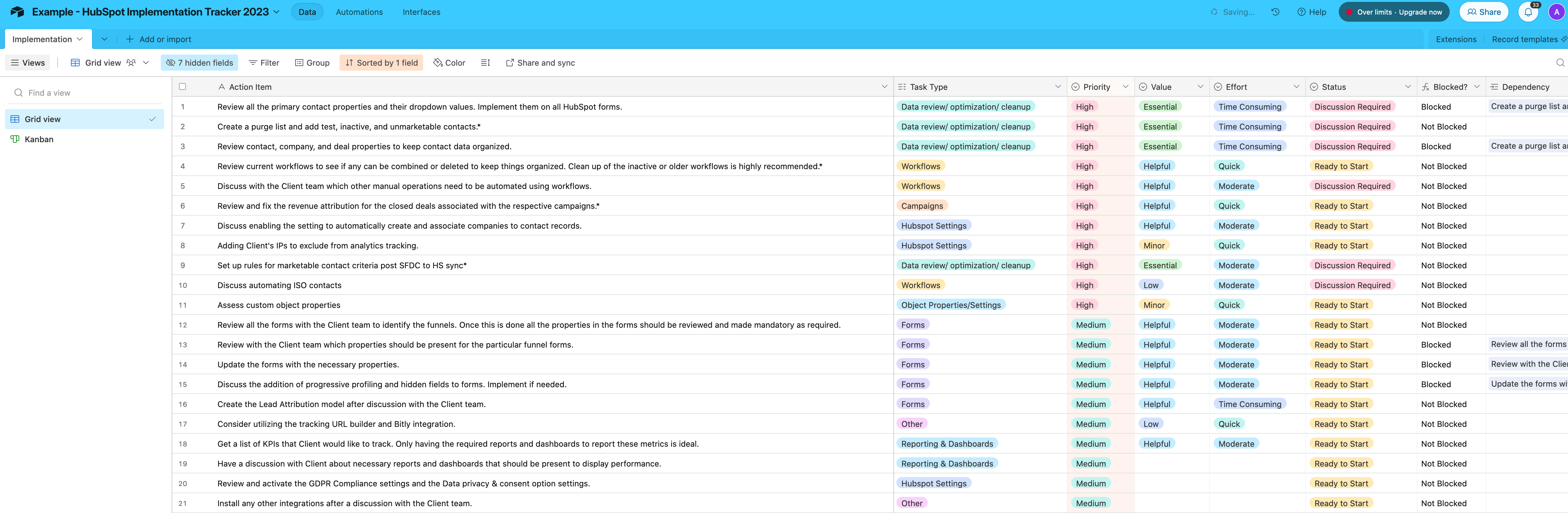Switch to the Interfaces tab
The image size is (1568, 513).
pyautogui.click(x=421, y=12)
